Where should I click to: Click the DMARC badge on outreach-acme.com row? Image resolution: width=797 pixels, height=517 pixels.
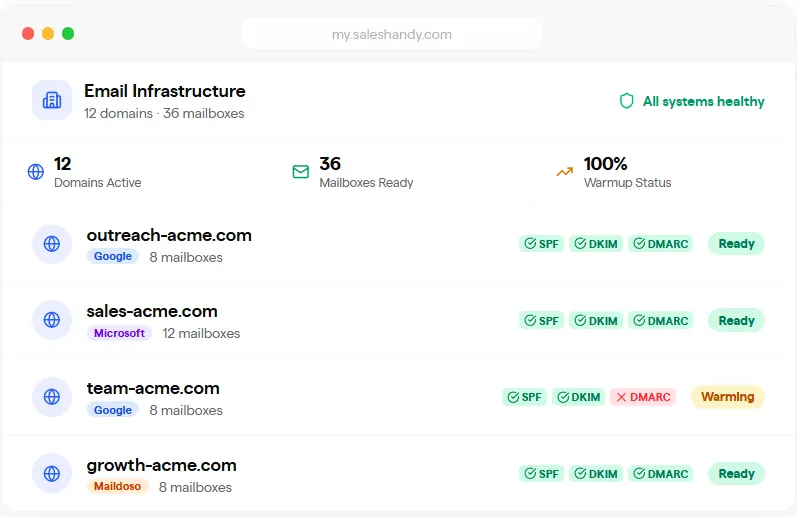(661, 244)
